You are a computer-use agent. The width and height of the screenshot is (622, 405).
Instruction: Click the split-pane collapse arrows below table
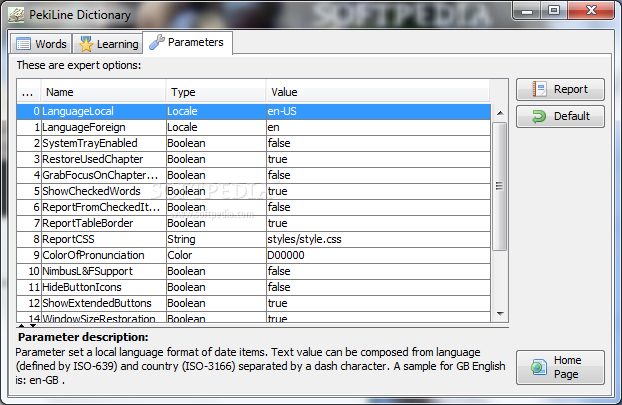click(x=27, y=325)
